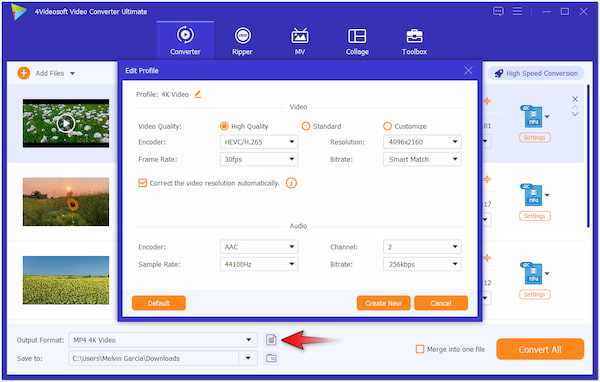Image resolution: width=600 pixels, height=382 pixels.
Task: Select the sunset sunflower video thumbnail
Action: pyautogui.click(x=66, y=202)
